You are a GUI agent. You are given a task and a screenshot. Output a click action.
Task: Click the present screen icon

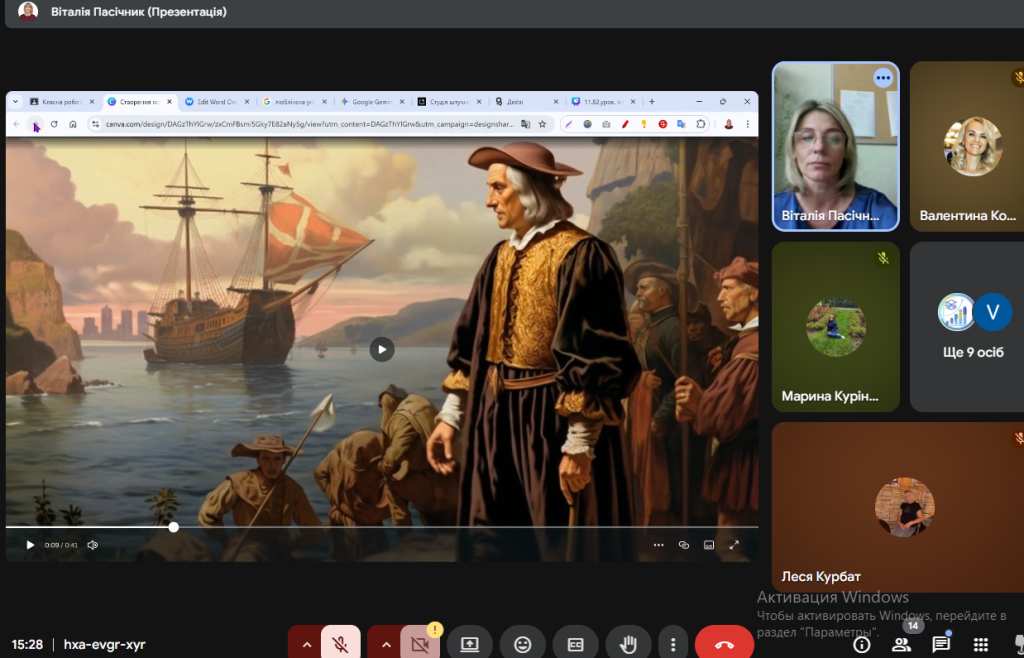(x=469, y=644)
